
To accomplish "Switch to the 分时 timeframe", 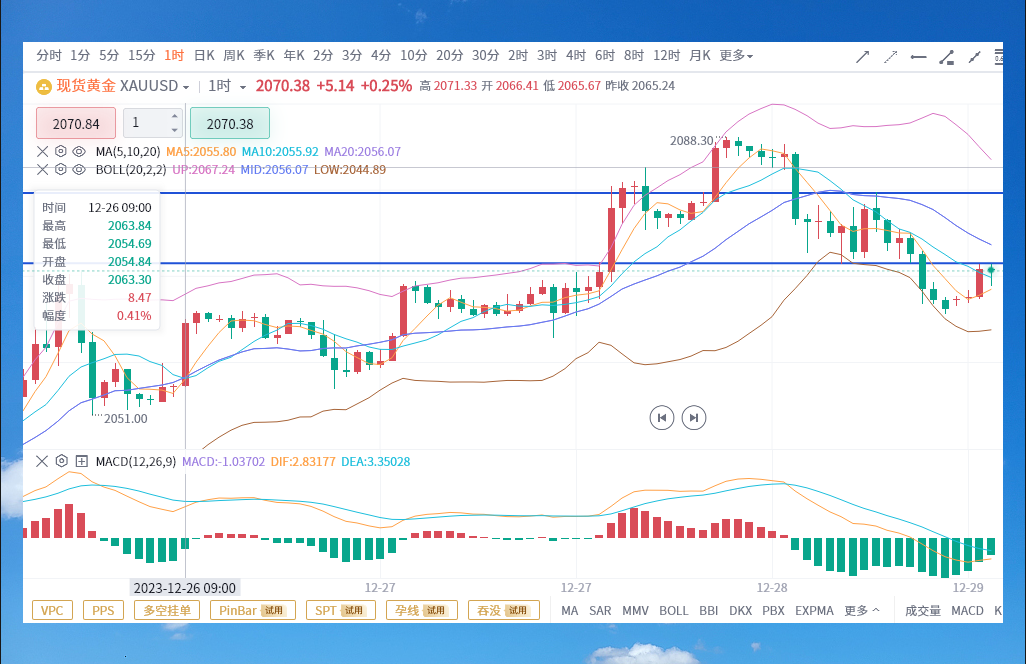I will 49,56.
